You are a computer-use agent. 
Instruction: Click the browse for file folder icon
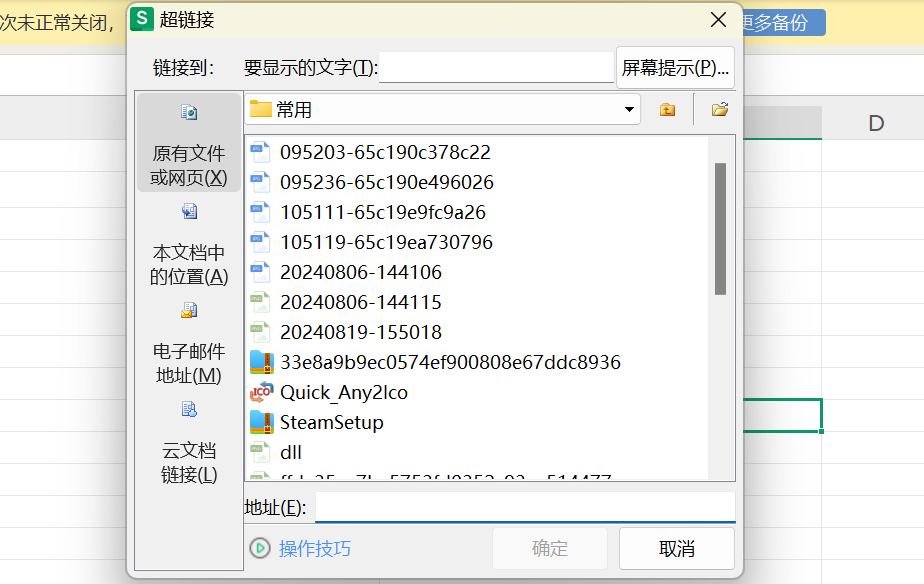click(720, 110)
